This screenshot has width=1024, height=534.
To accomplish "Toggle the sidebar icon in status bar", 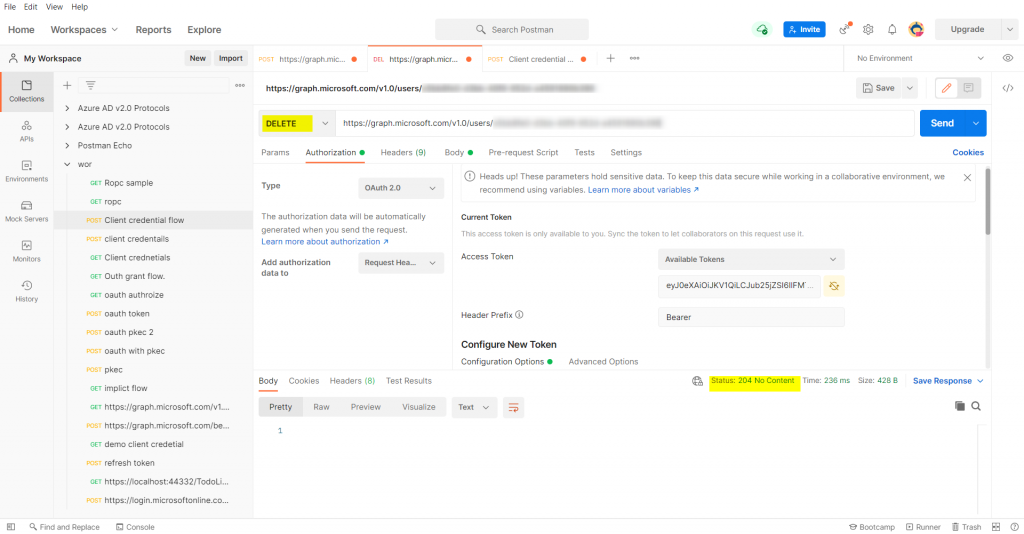I will (10, 527).
